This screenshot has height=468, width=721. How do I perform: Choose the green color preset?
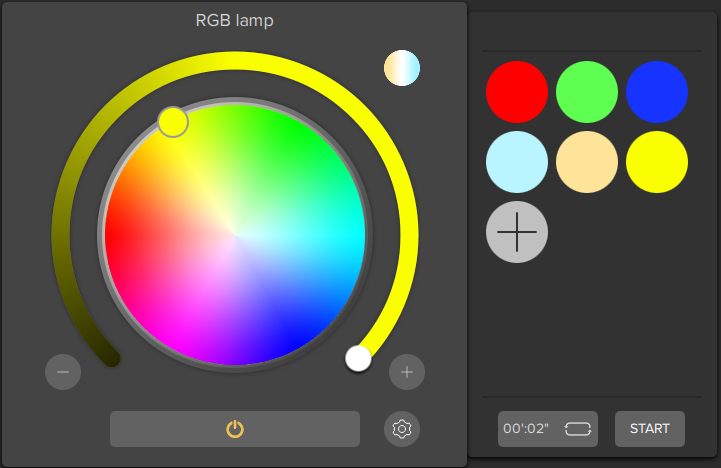tap(587, 92)
